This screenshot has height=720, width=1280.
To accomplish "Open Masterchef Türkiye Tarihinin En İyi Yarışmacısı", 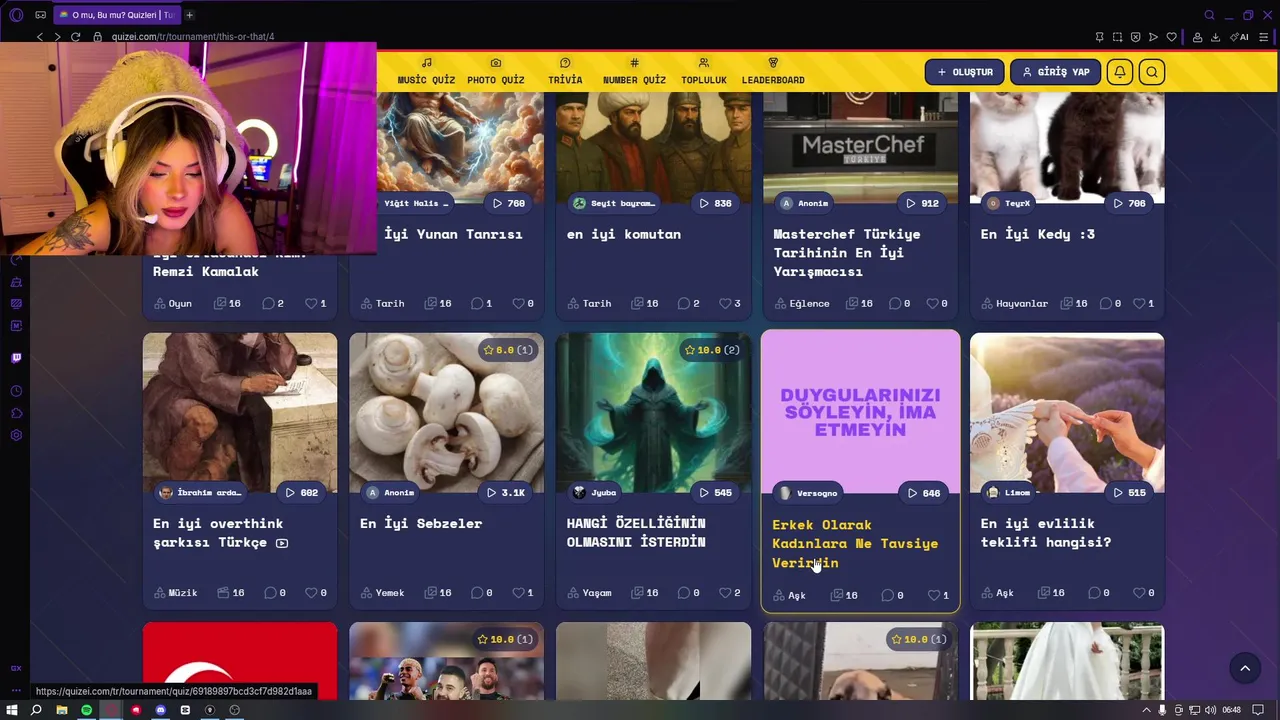I will click(847, 252).
